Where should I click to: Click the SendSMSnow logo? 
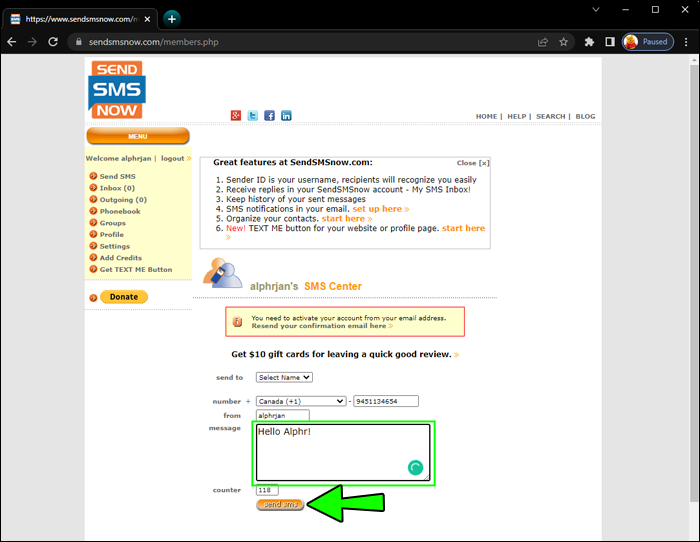coord(117,90)
